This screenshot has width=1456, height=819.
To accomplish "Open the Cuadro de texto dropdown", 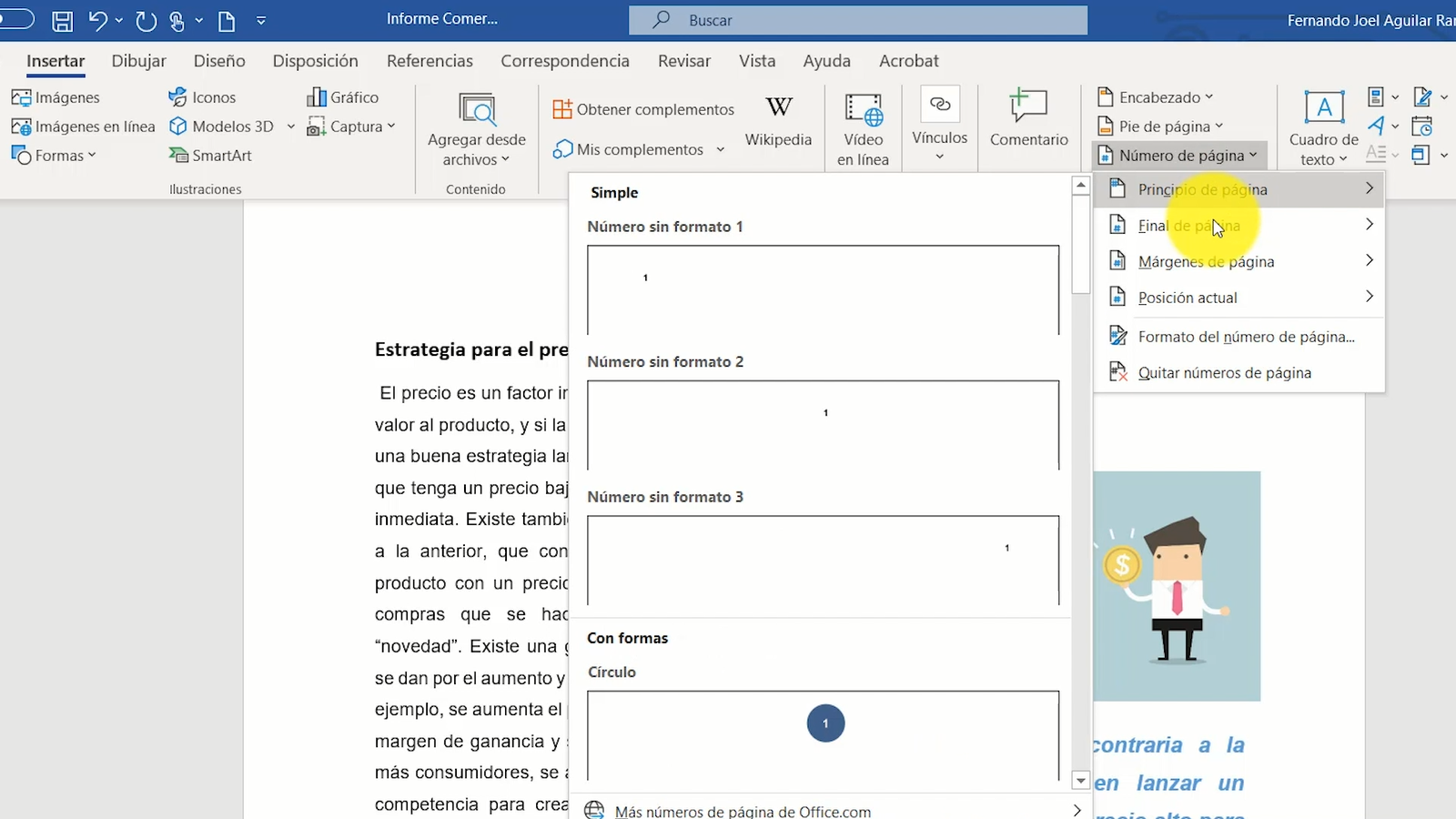I will pyautogui.click(x=1323, y=129).
